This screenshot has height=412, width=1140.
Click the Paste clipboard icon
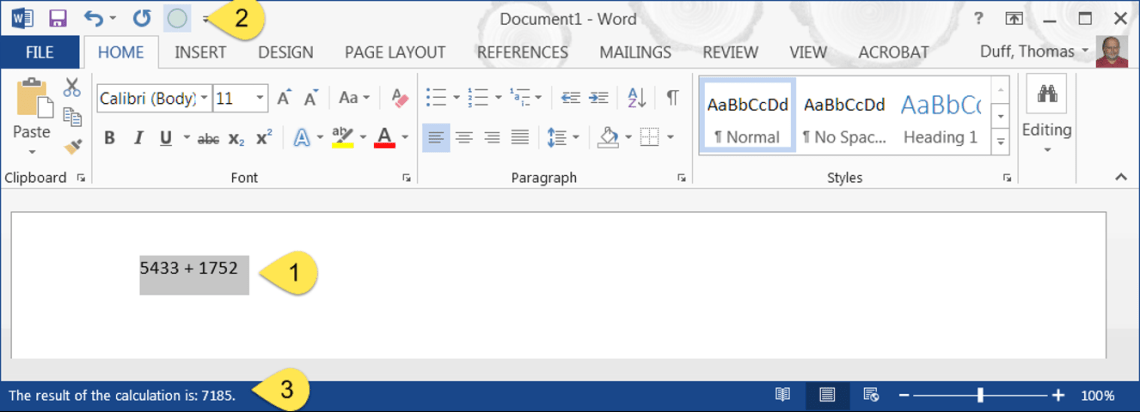click(33, 99)
